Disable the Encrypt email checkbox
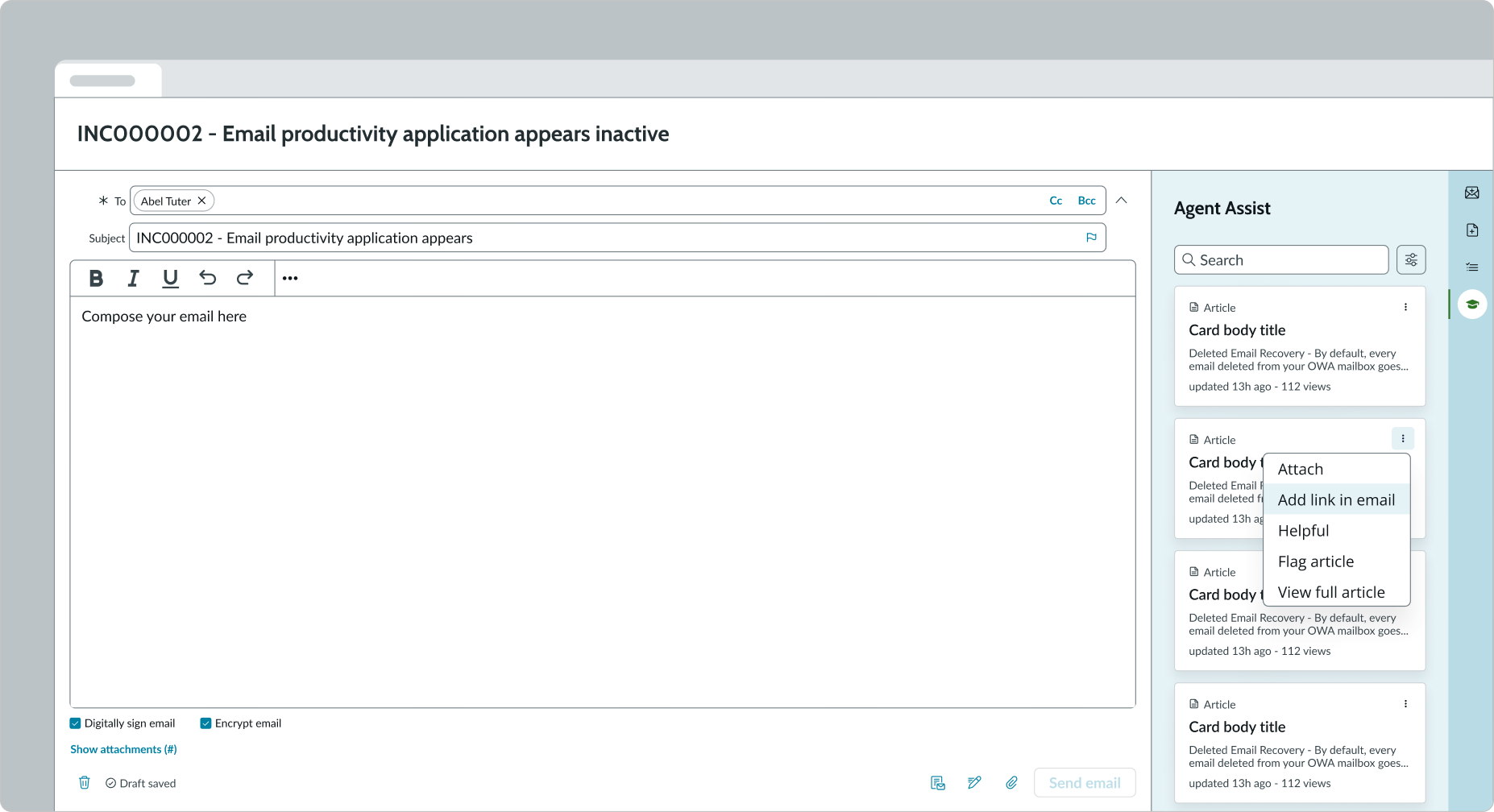 (x=205, y=723)
